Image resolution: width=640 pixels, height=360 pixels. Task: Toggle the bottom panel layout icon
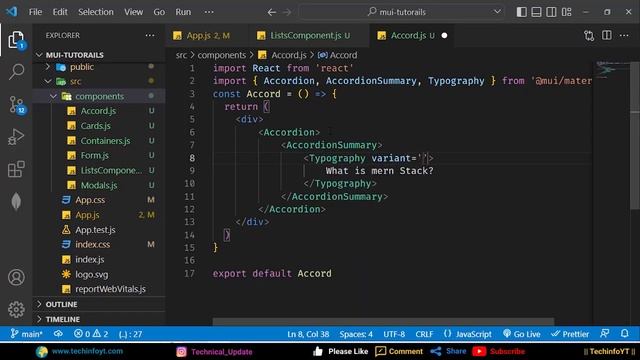pos(536,12)
